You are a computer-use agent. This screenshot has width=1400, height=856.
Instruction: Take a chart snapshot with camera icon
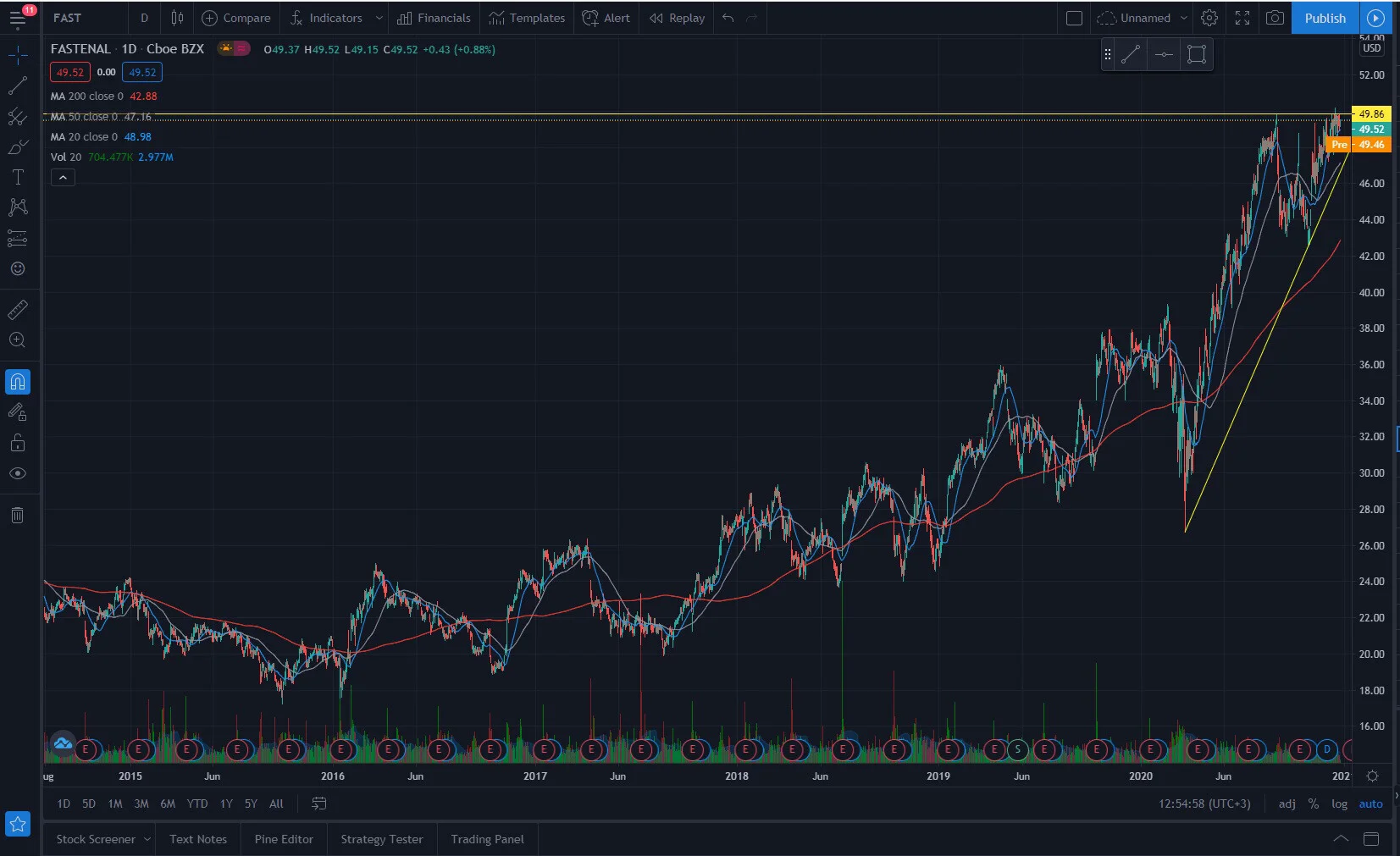pyautogui.click(x=1275, y=18)
